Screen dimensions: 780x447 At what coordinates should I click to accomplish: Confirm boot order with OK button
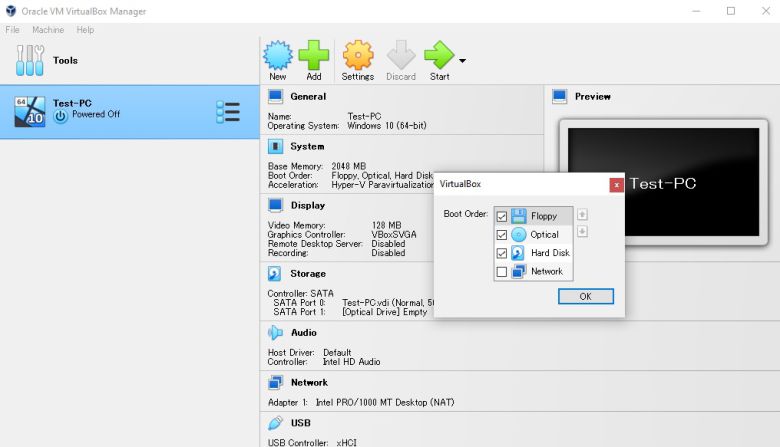click(x=585, y=296)
